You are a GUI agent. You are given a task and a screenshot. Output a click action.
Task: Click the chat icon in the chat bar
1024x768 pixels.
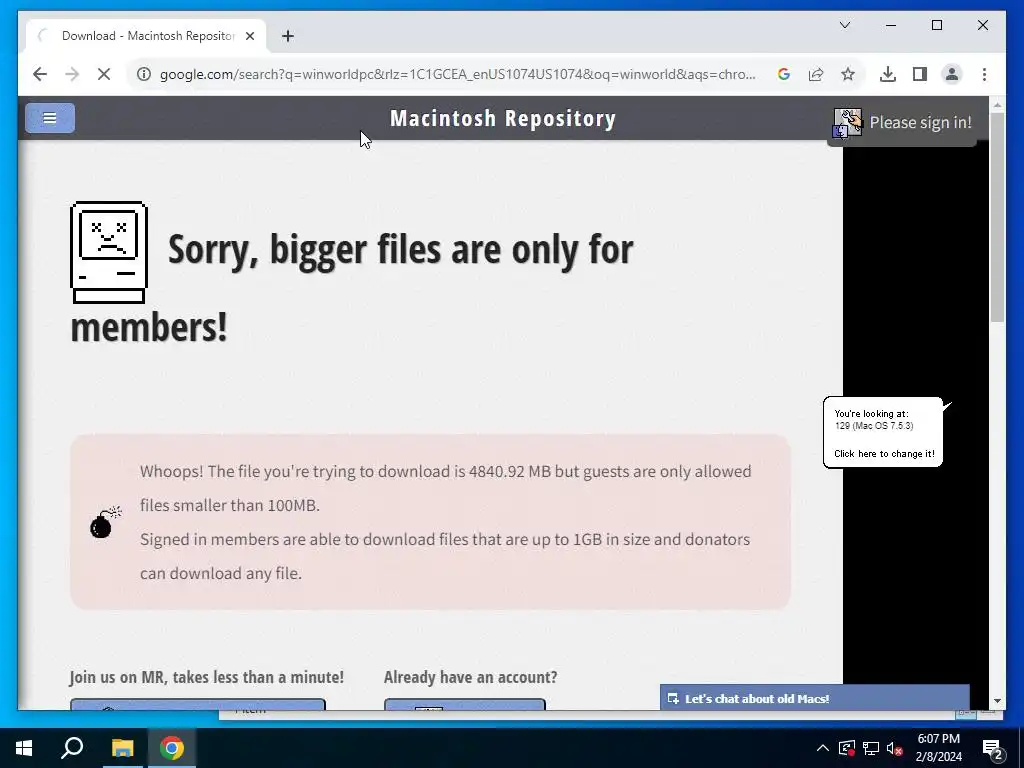[673, 699]
